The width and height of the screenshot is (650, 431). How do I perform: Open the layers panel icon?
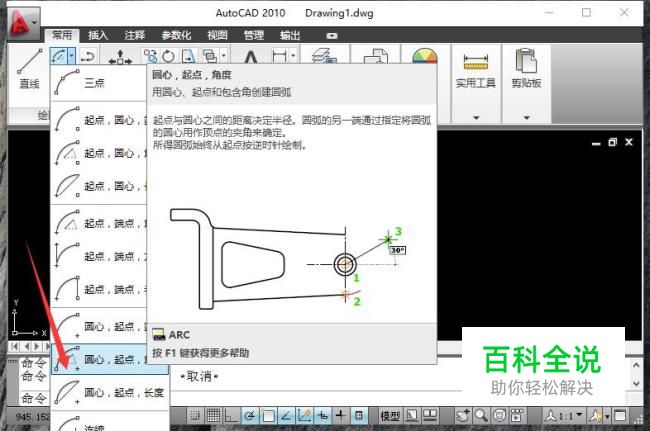[x=325, y=56]
